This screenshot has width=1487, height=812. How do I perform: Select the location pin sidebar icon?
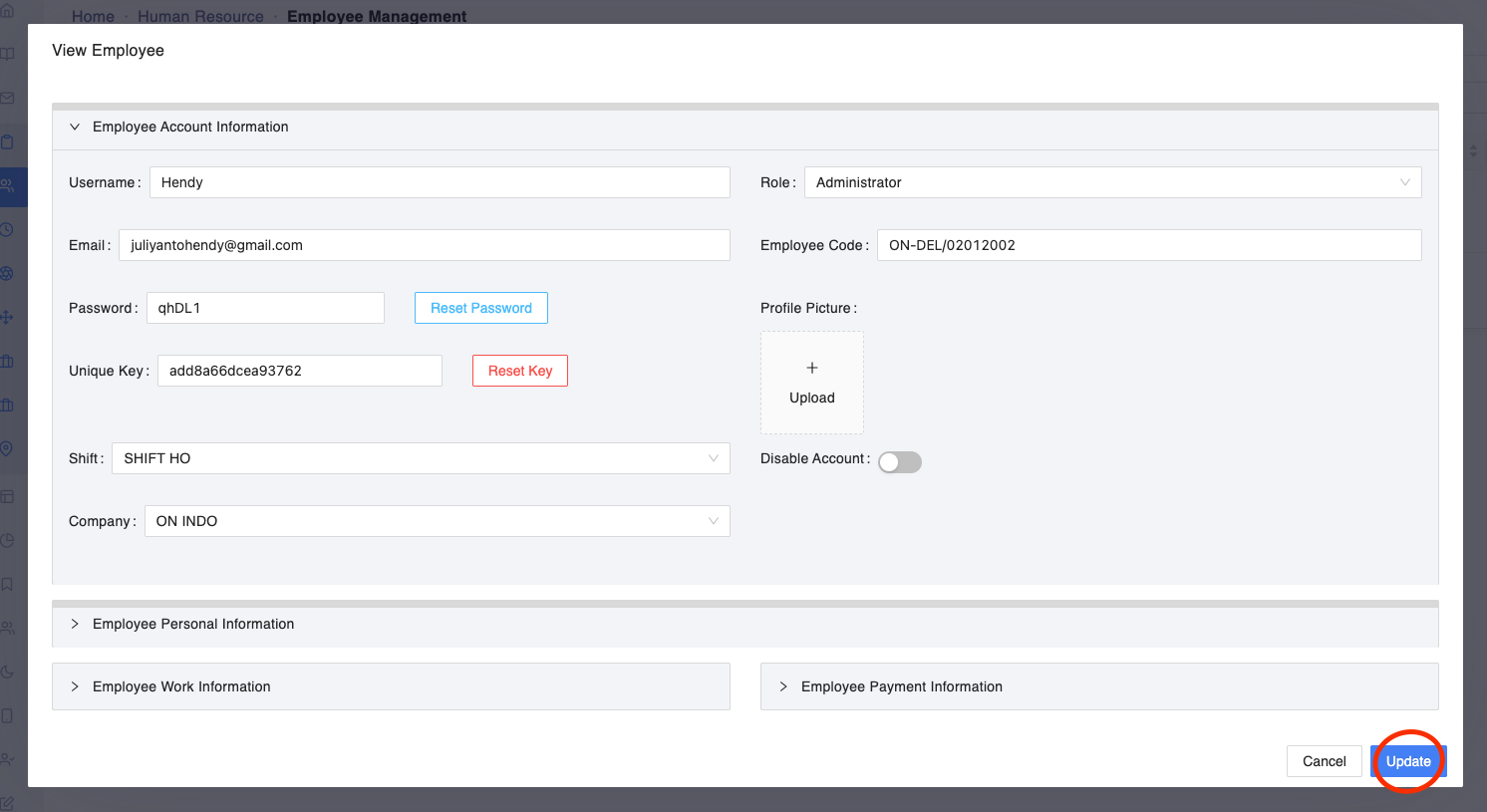tap(7, 448)
